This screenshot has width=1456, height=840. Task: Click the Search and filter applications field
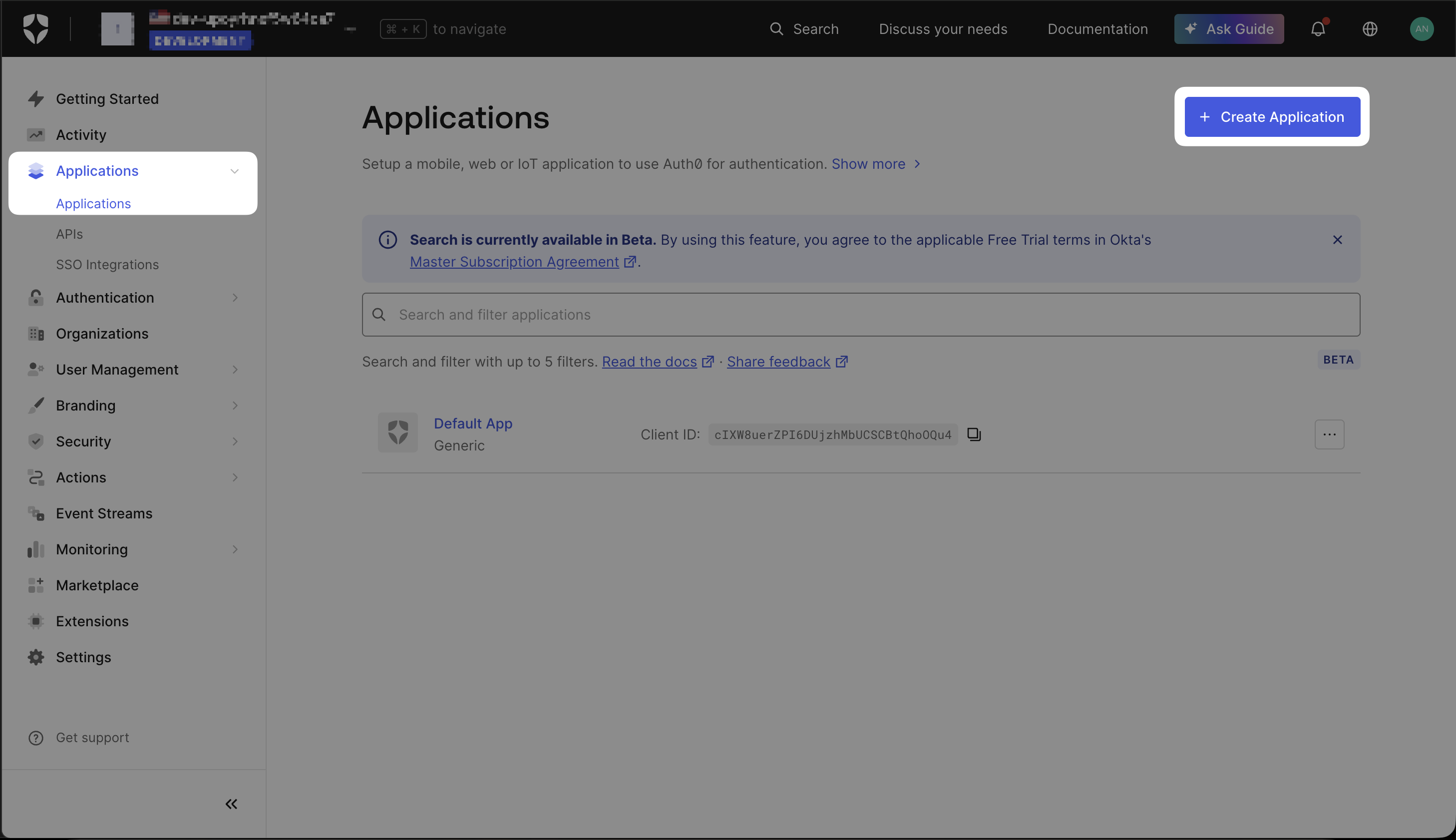point(860,315)
